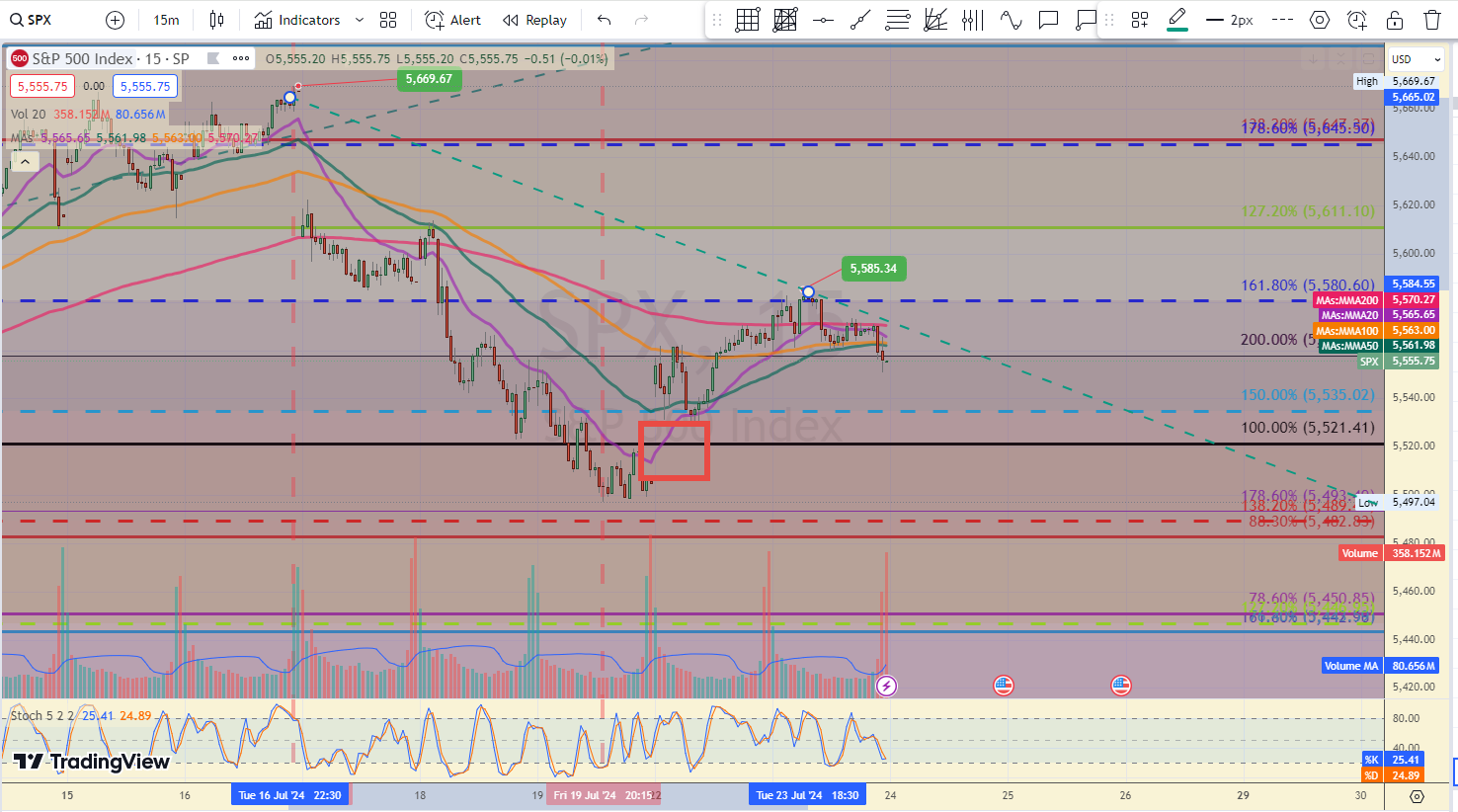Click the lightning event marker on timeline
1458x812 pixels.
point(886,686)
